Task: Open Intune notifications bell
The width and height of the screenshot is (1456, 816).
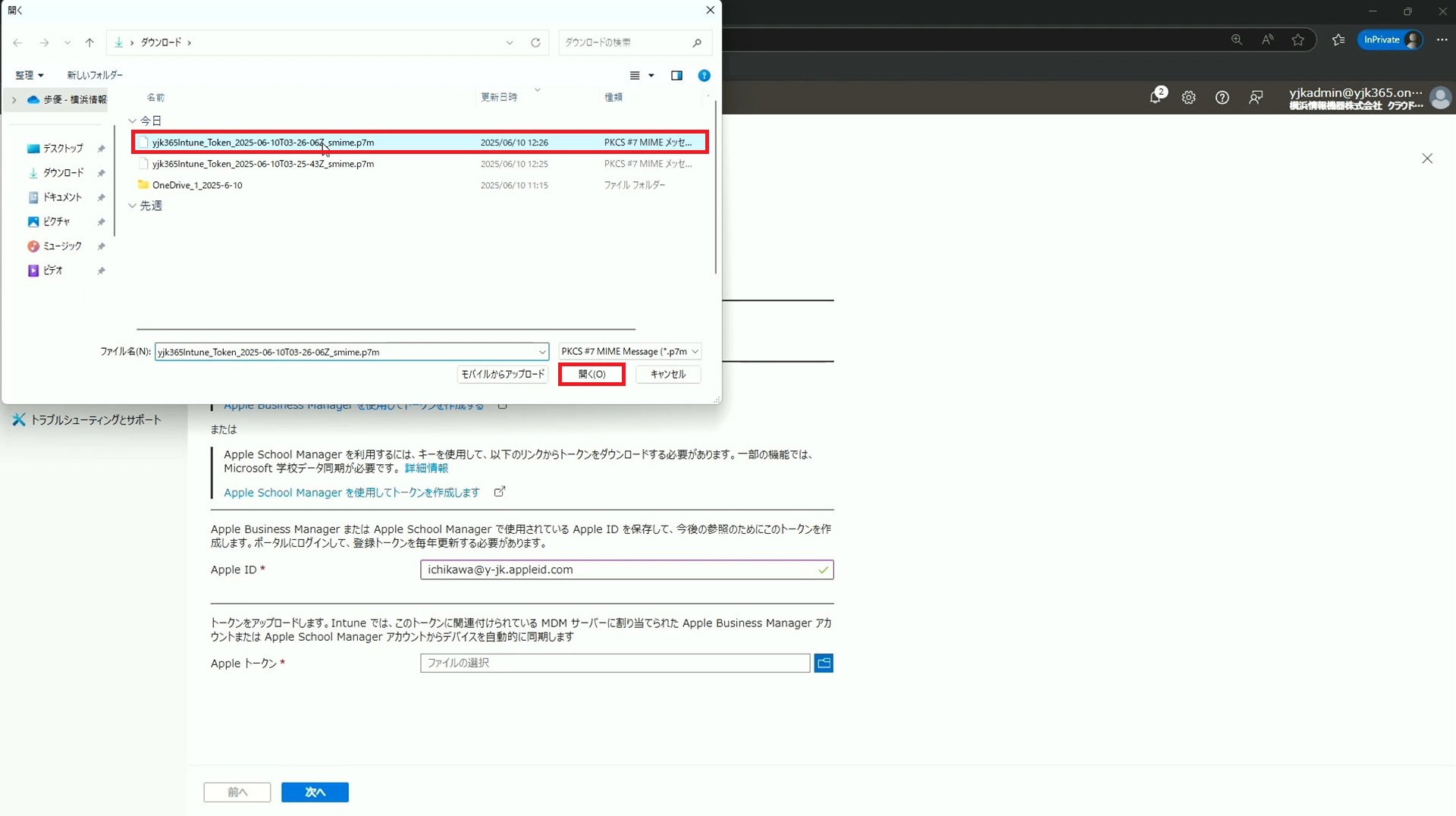Action: click(x=1156, y=97)
